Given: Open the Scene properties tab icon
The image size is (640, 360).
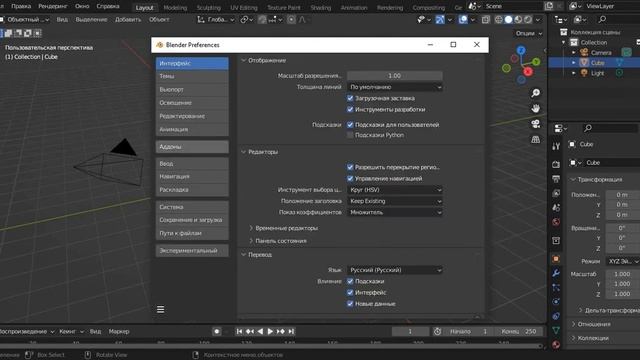Looking at the screenshot, I should (x=556, y=208).
